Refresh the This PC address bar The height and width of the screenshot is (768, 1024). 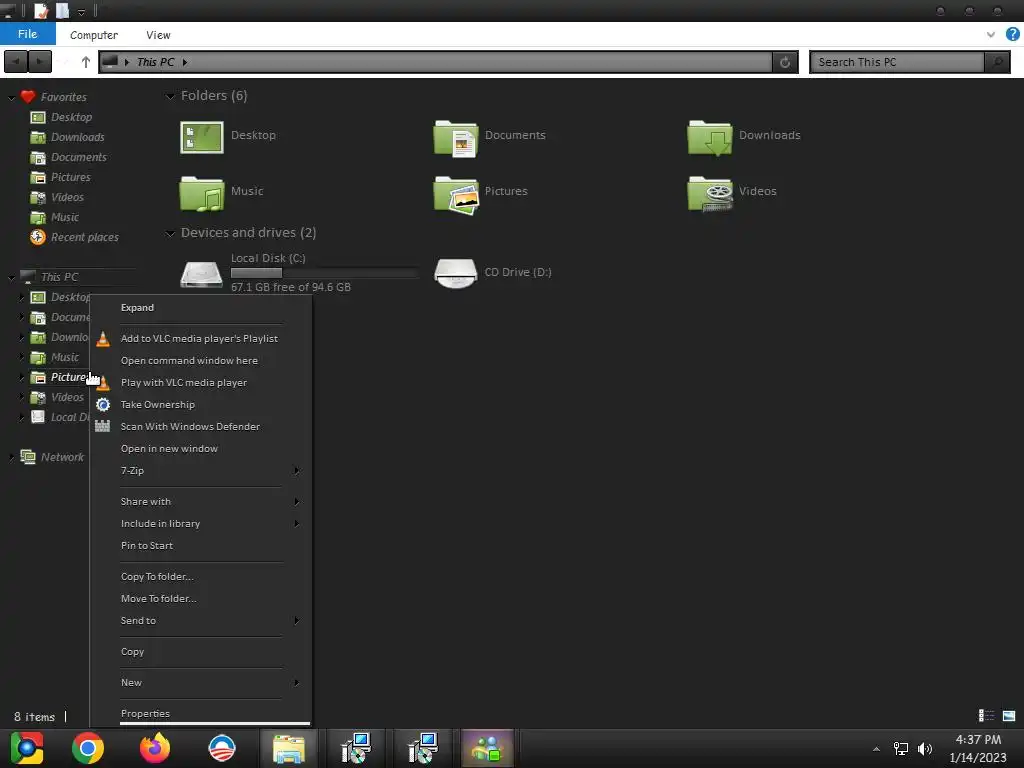click(785, 62)
